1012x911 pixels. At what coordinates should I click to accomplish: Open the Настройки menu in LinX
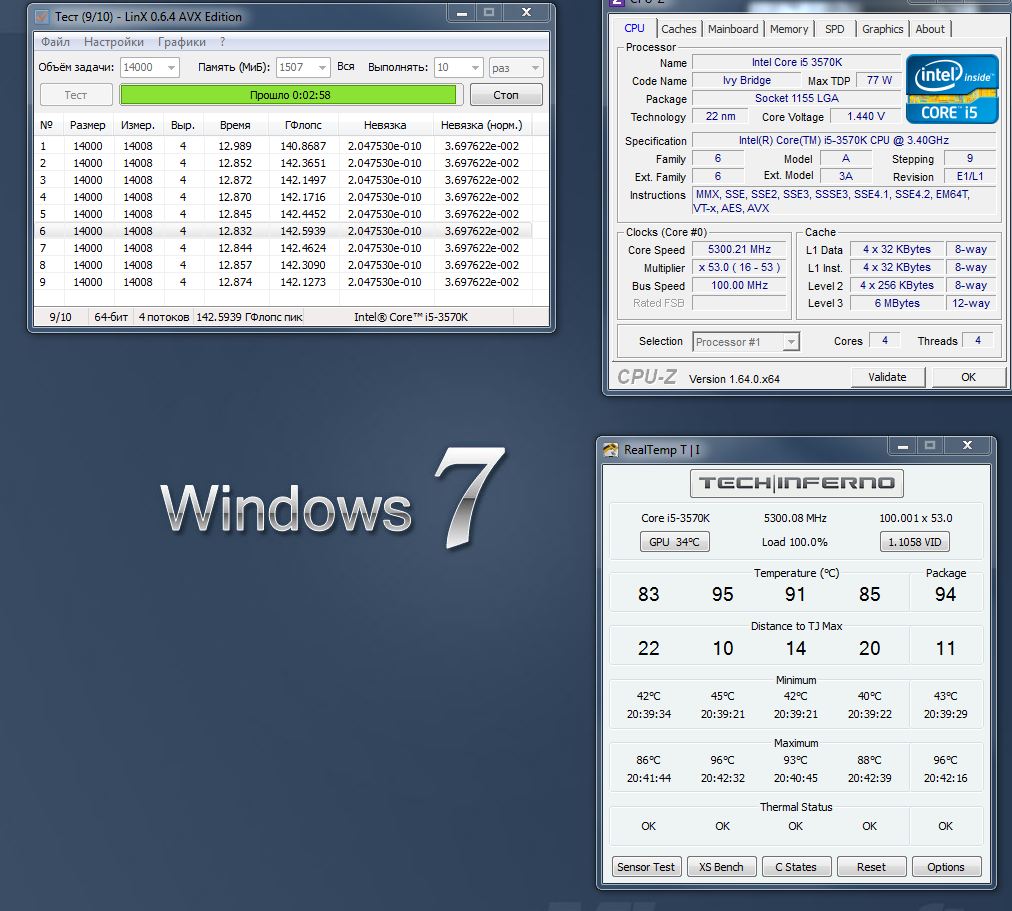114,42
